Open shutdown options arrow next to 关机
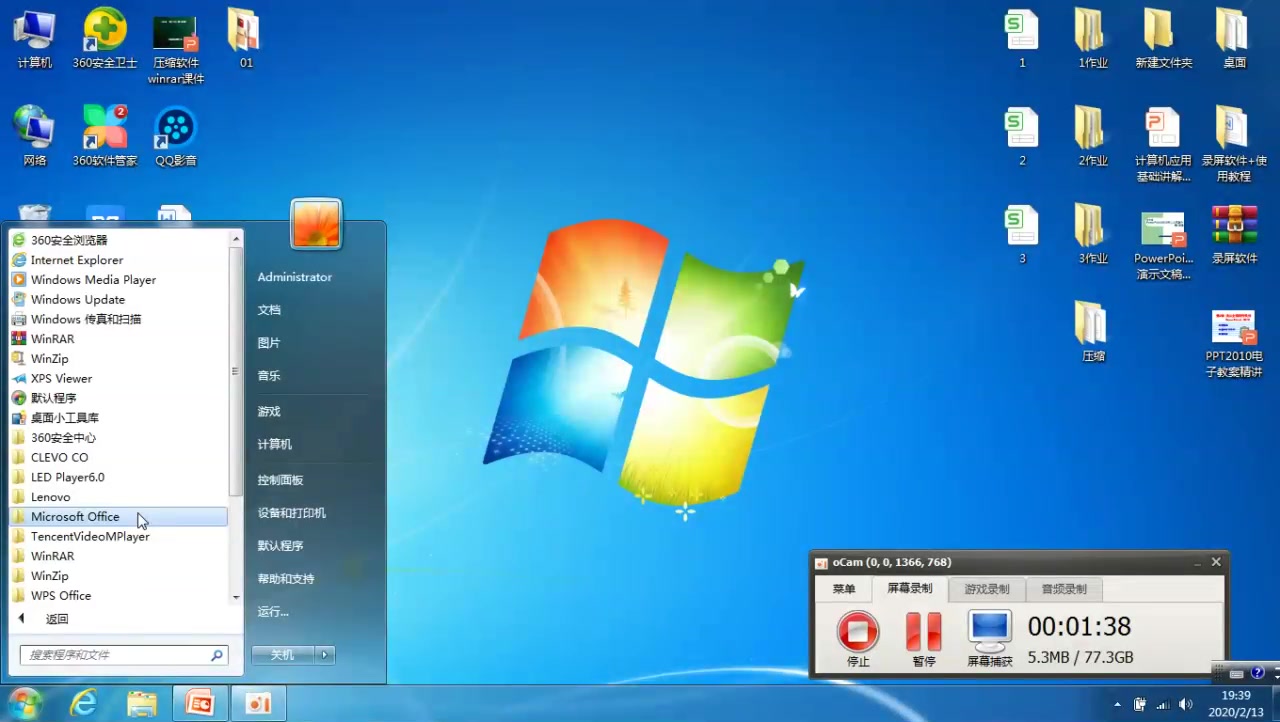This screenshot has width=1280, height=722. pos(324,655)
